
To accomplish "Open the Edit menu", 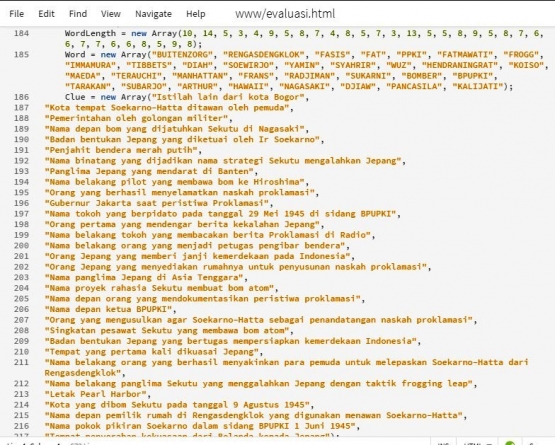I will tap(46, 14).
